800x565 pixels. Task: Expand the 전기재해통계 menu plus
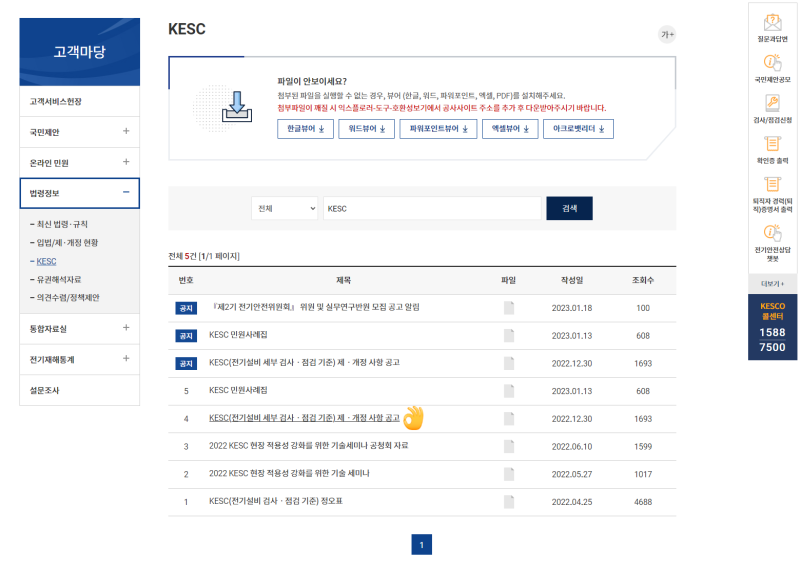pyautogui.click(x=126, y=358)
